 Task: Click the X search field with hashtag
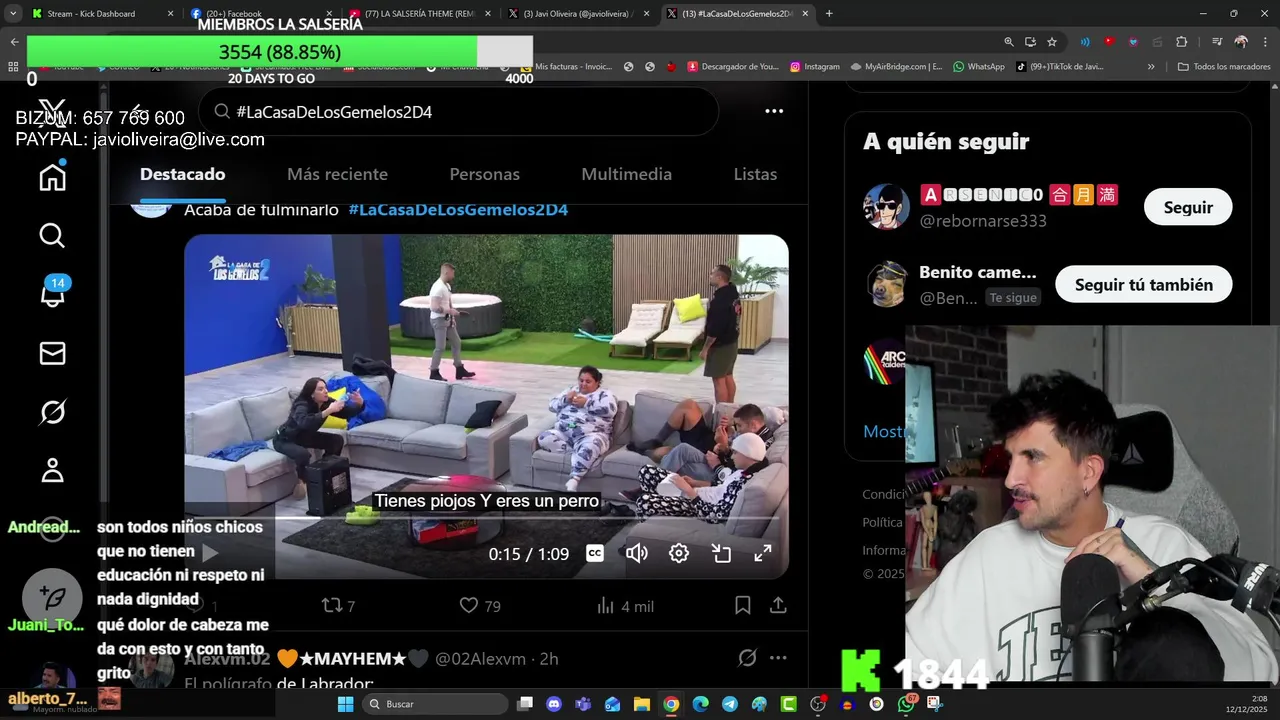[458, 111]
